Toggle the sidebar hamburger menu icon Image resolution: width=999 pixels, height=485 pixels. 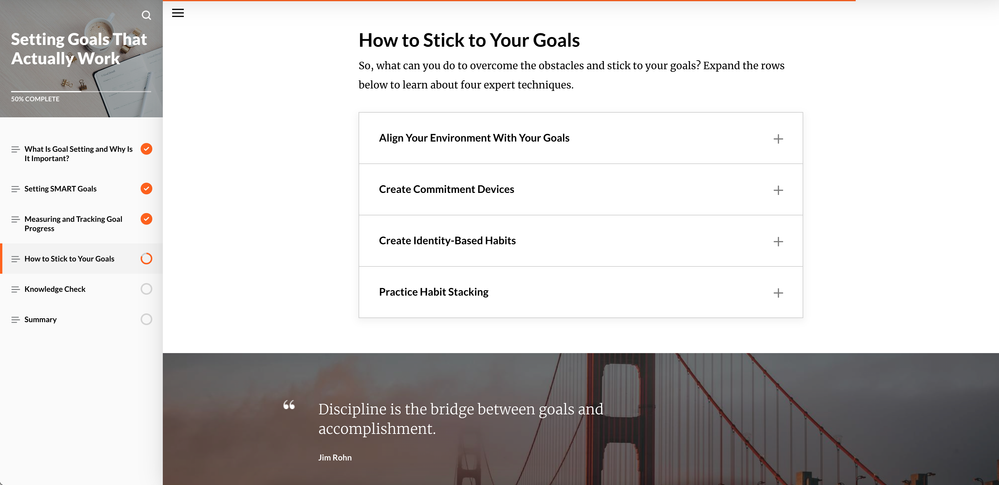pos(178,13)
